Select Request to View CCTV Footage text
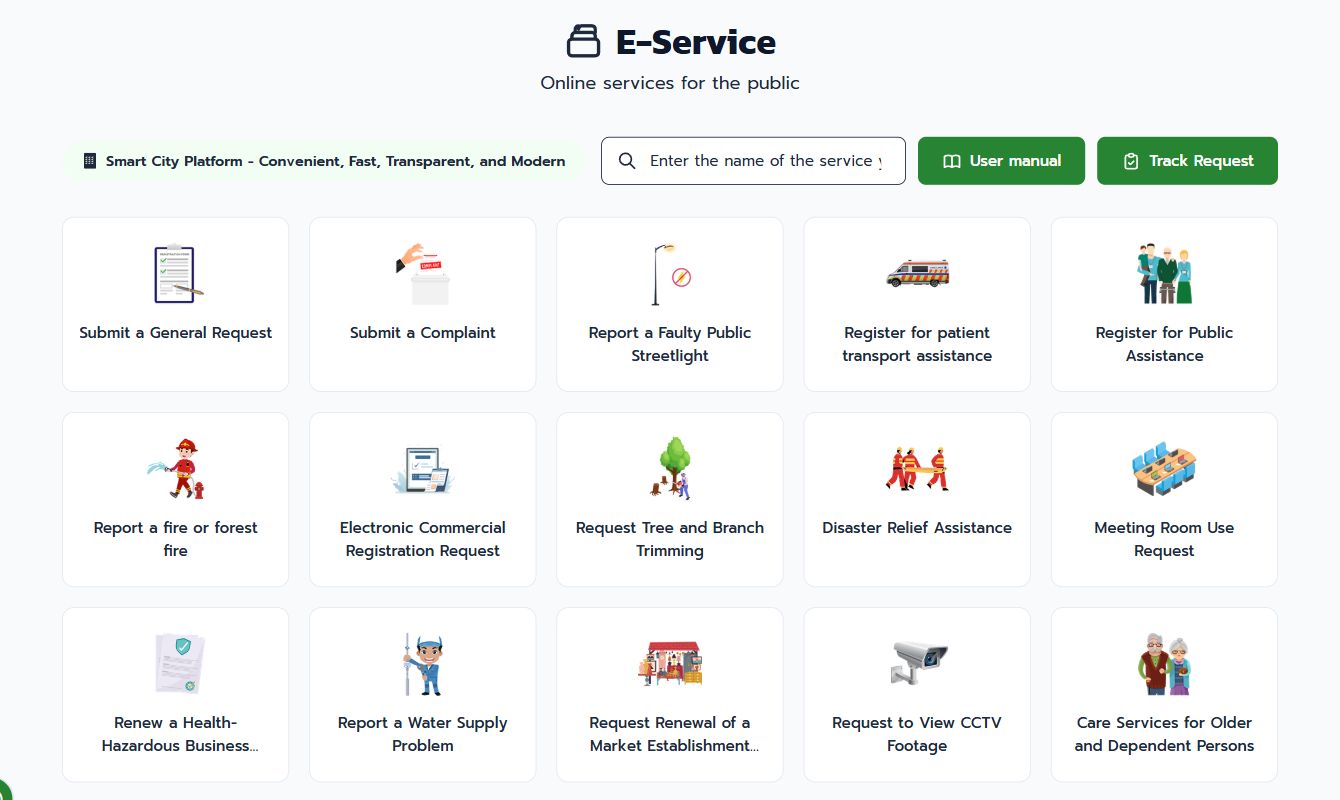Screen dimensions: 1340x800 click(917, 734)
